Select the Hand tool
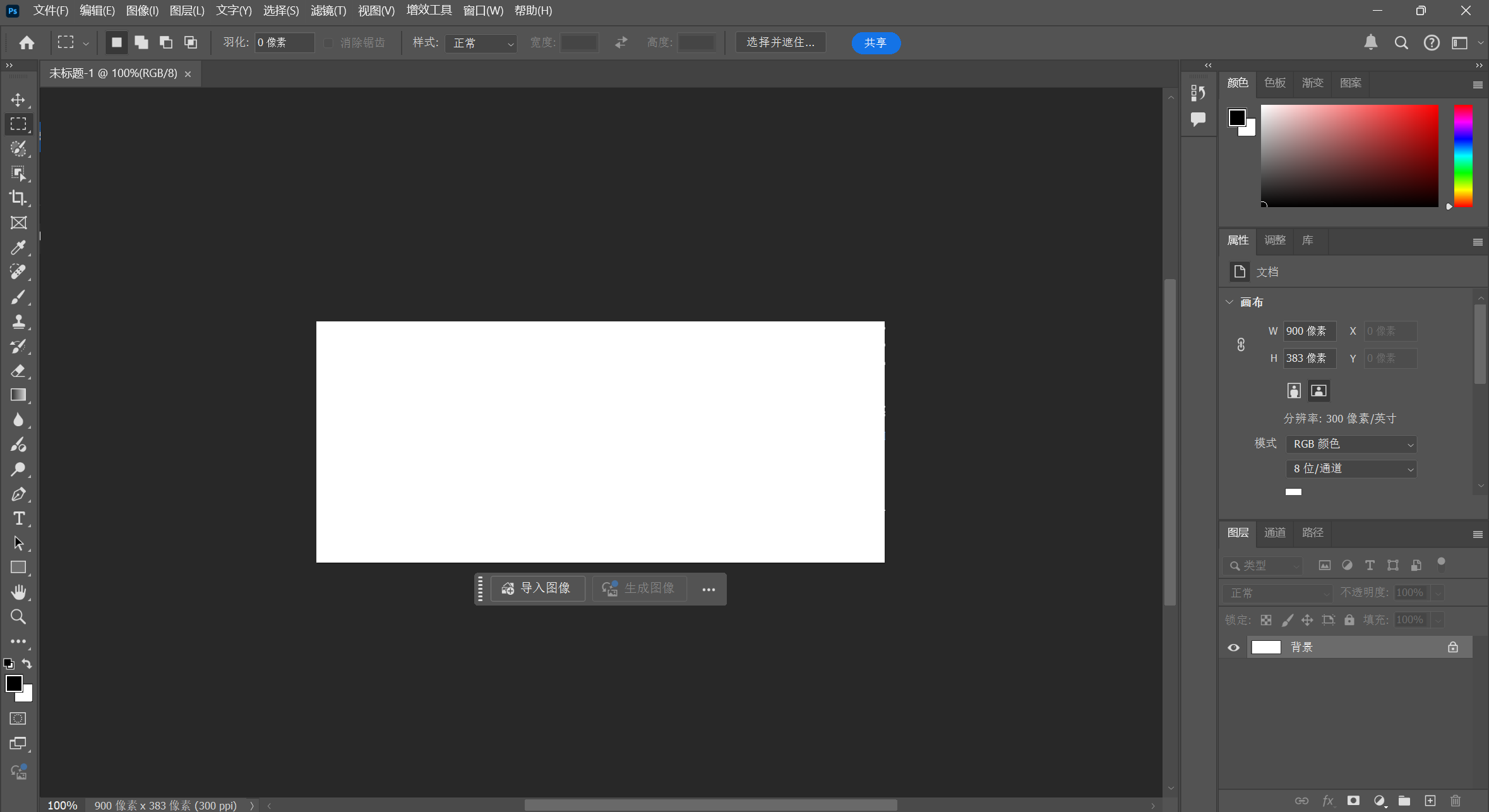The width and height of the screenshot is (1489, 812). (18, 592)
